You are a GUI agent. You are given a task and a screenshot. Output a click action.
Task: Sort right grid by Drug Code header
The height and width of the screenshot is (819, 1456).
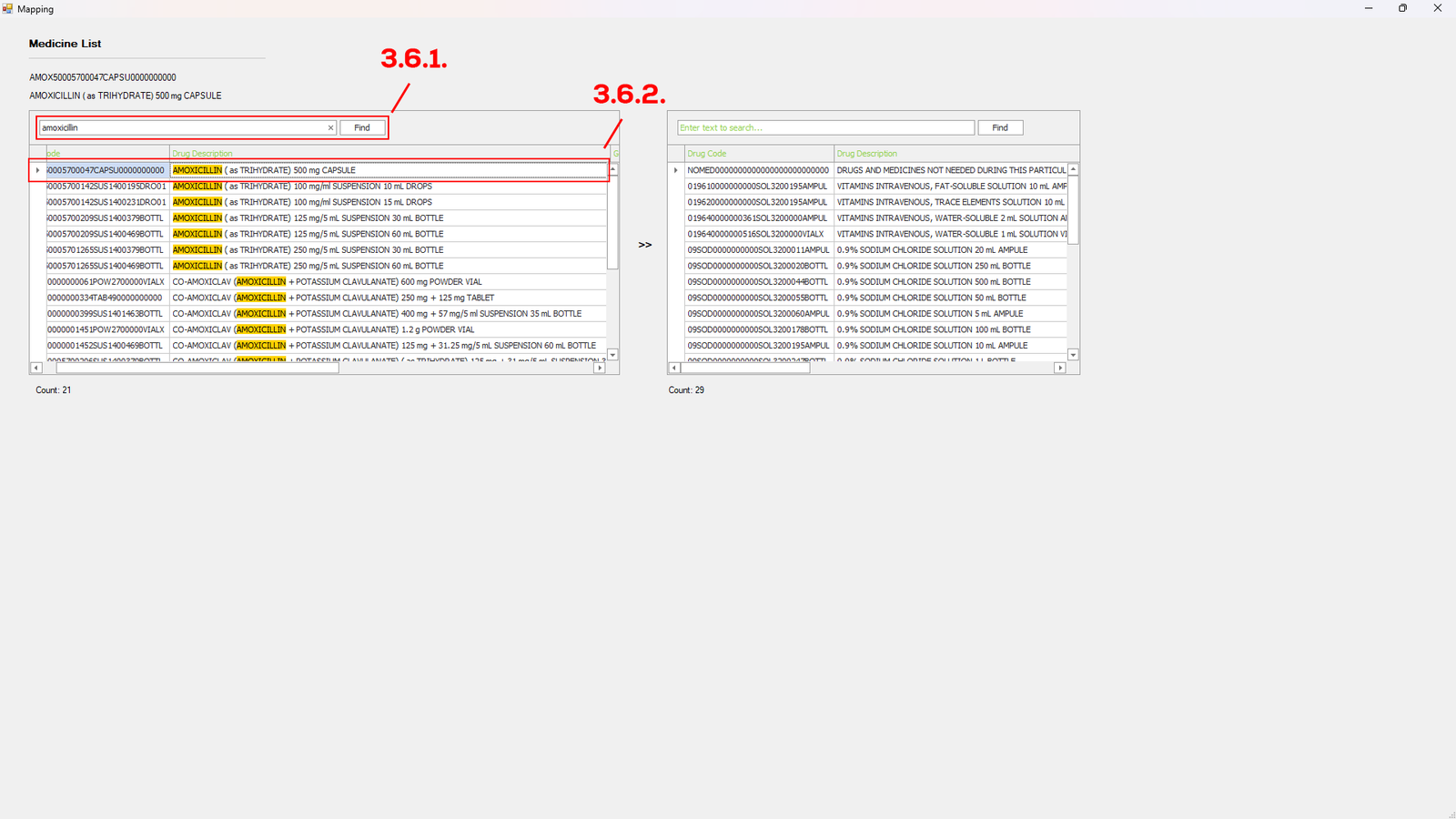click(x=758, y=154)
